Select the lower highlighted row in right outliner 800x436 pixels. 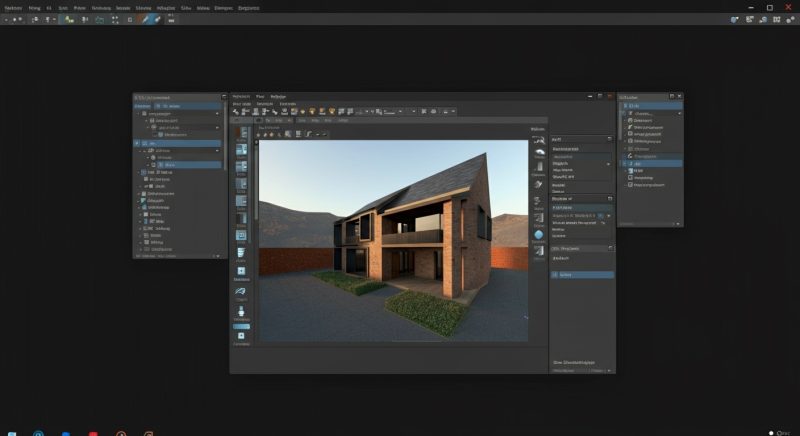651,163
